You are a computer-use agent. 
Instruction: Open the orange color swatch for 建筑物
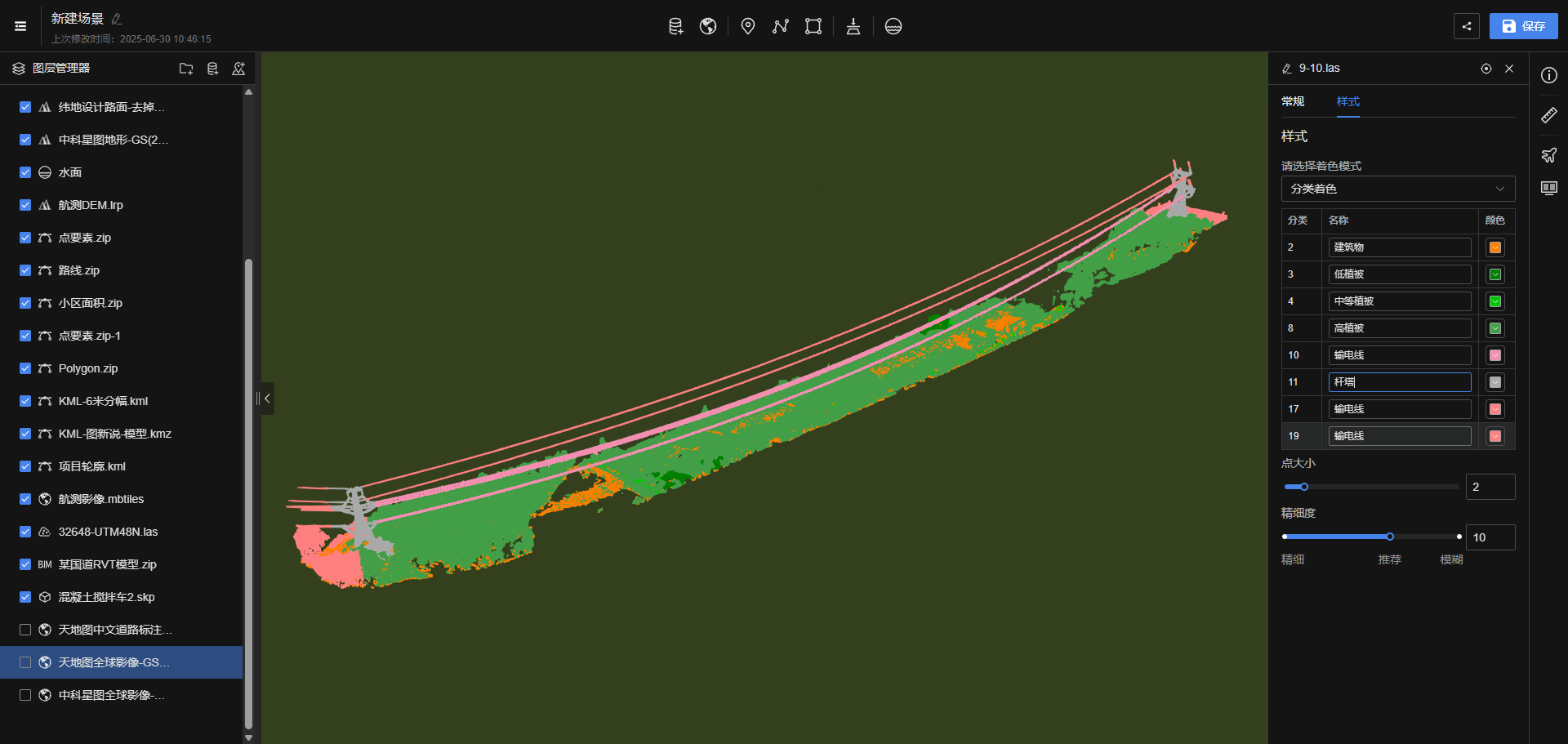point(1495,247)
